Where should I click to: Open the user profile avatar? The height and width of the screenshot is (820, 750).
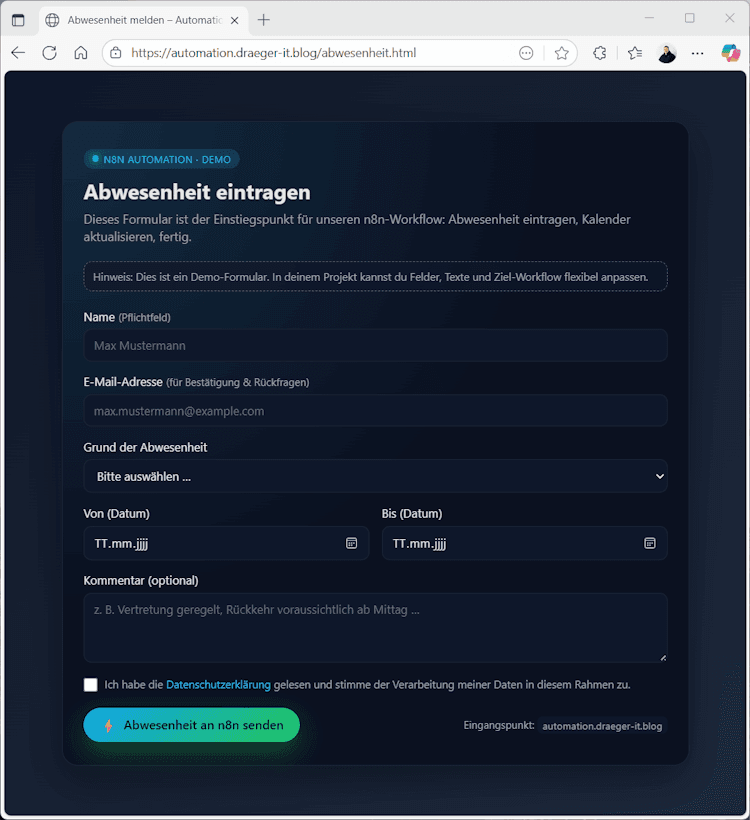click(667, 53)
